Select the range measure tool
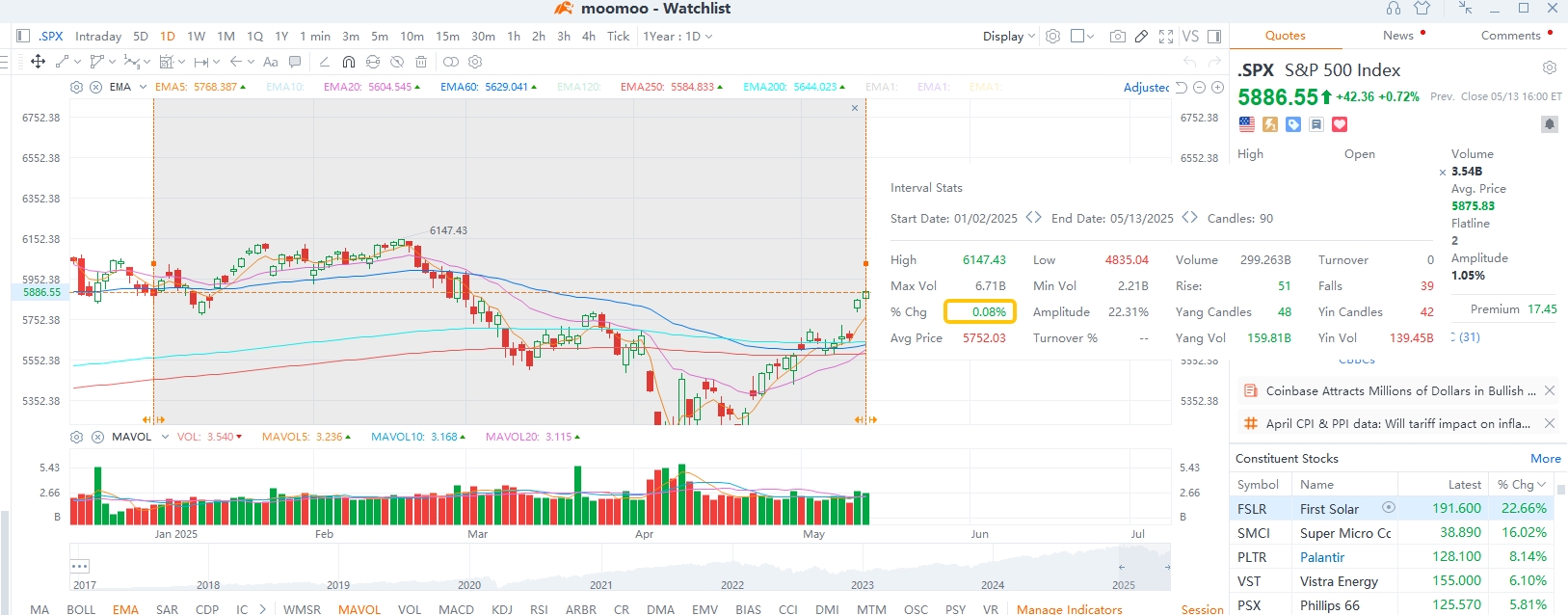 coord(200,62)
